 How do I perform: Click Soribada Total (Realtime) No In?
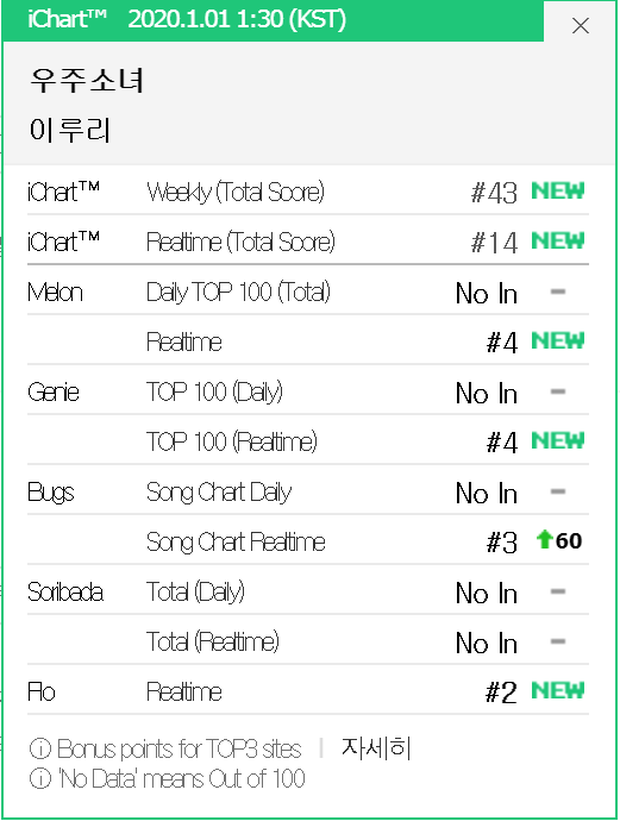coord(486,643)
